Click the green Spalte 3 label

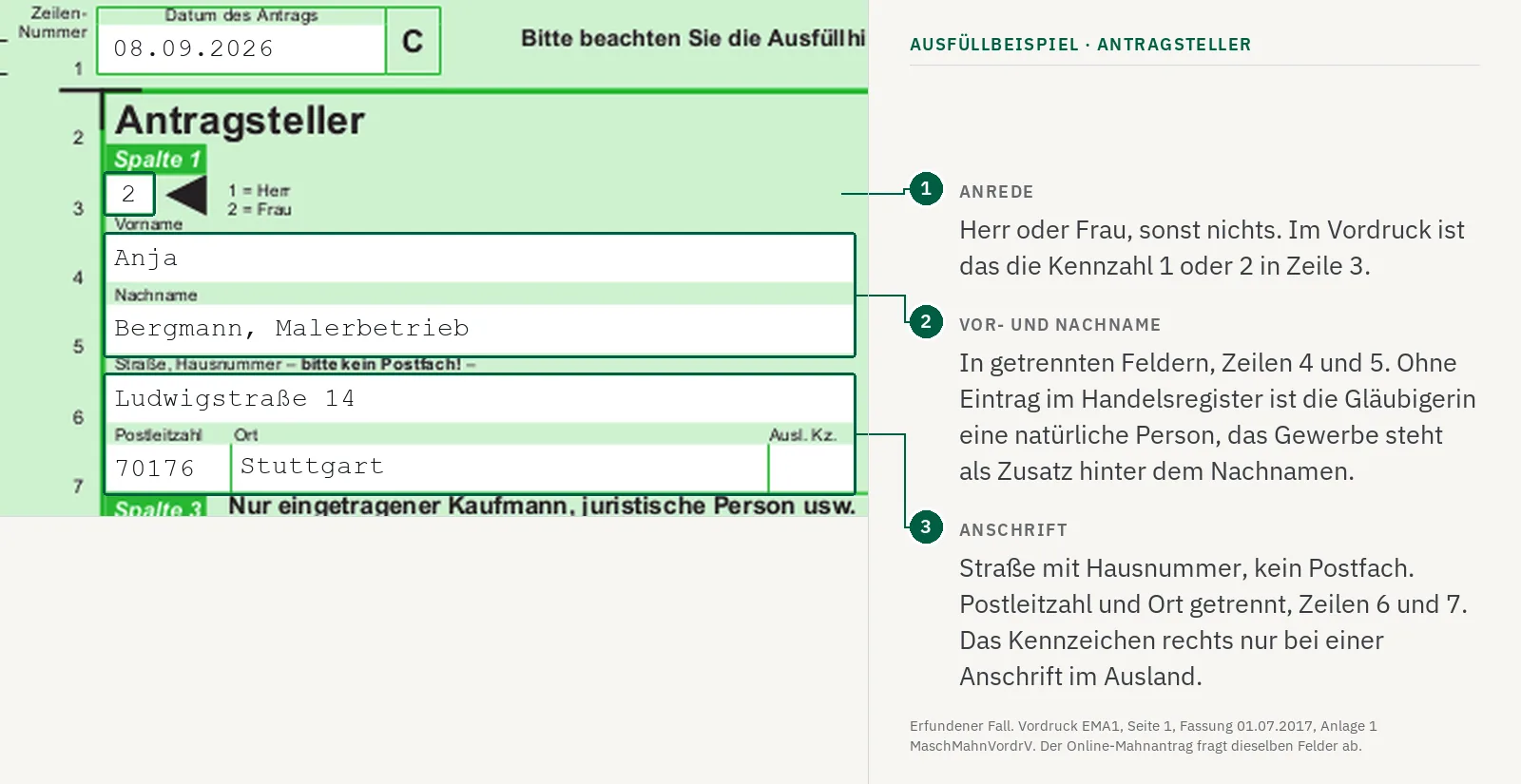[x=156, y=508]
